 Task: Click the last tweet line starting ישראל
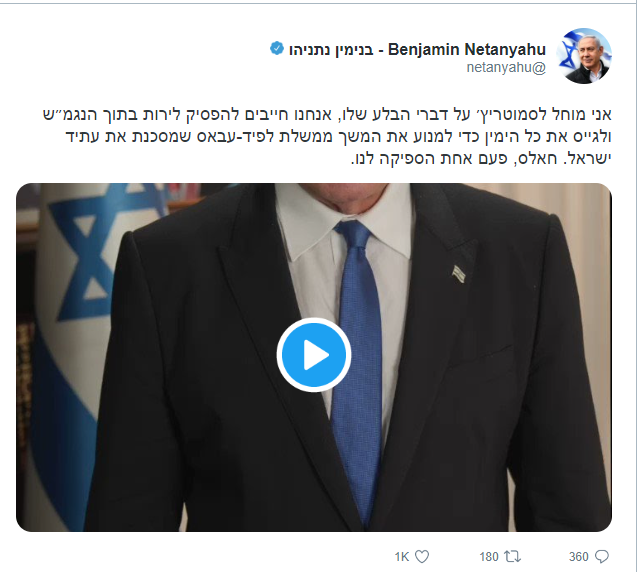[481, 158]
